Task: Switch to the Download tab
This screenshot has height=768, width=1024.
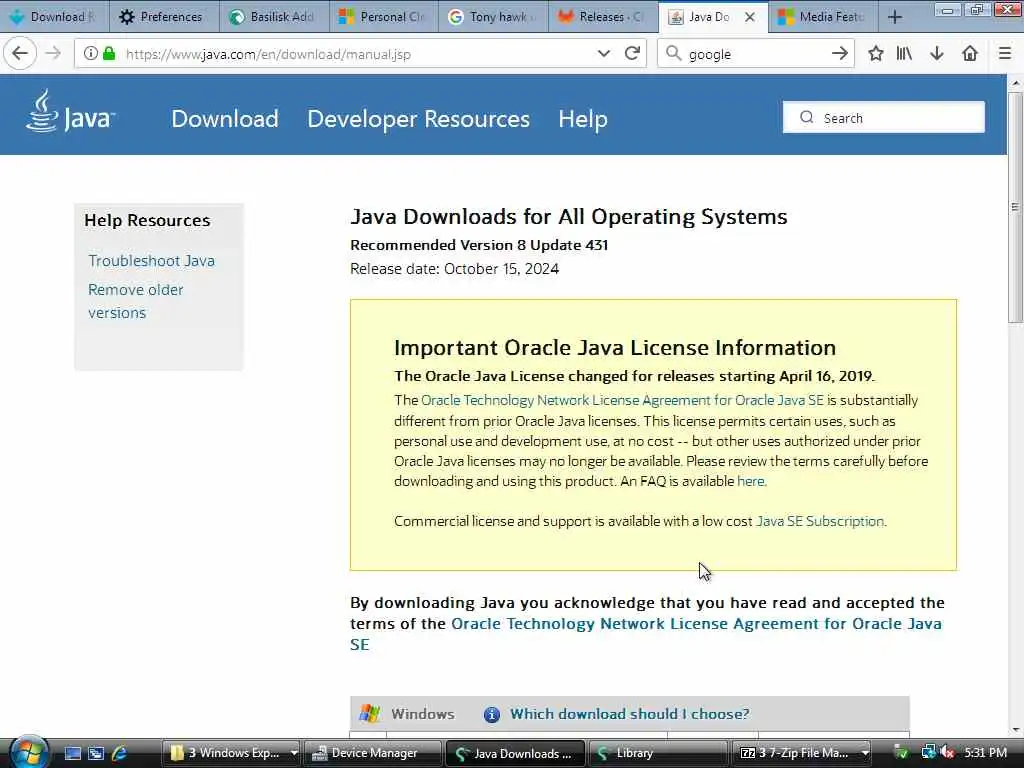Action: (x=54, y=17)
